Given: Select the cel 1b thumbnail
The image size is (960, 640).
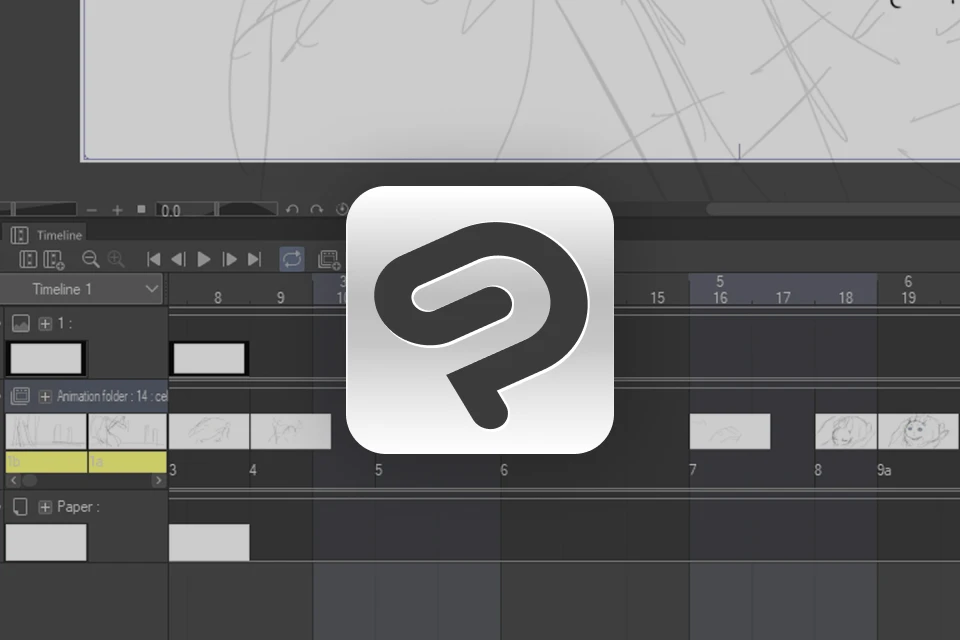Looking at the screenshot, I should [46, 431].
